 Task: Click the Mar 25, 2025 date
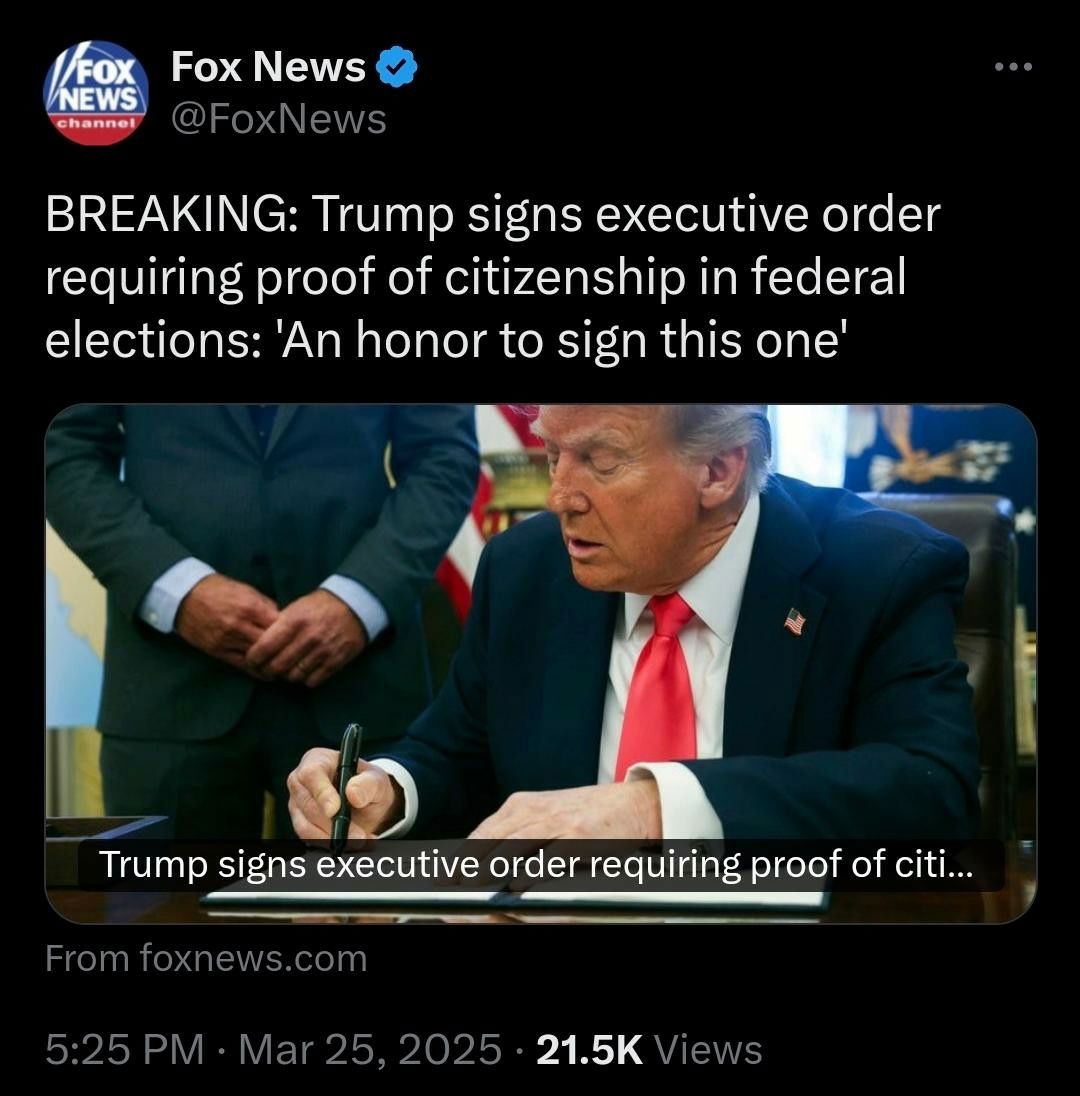pos(370,1050)
